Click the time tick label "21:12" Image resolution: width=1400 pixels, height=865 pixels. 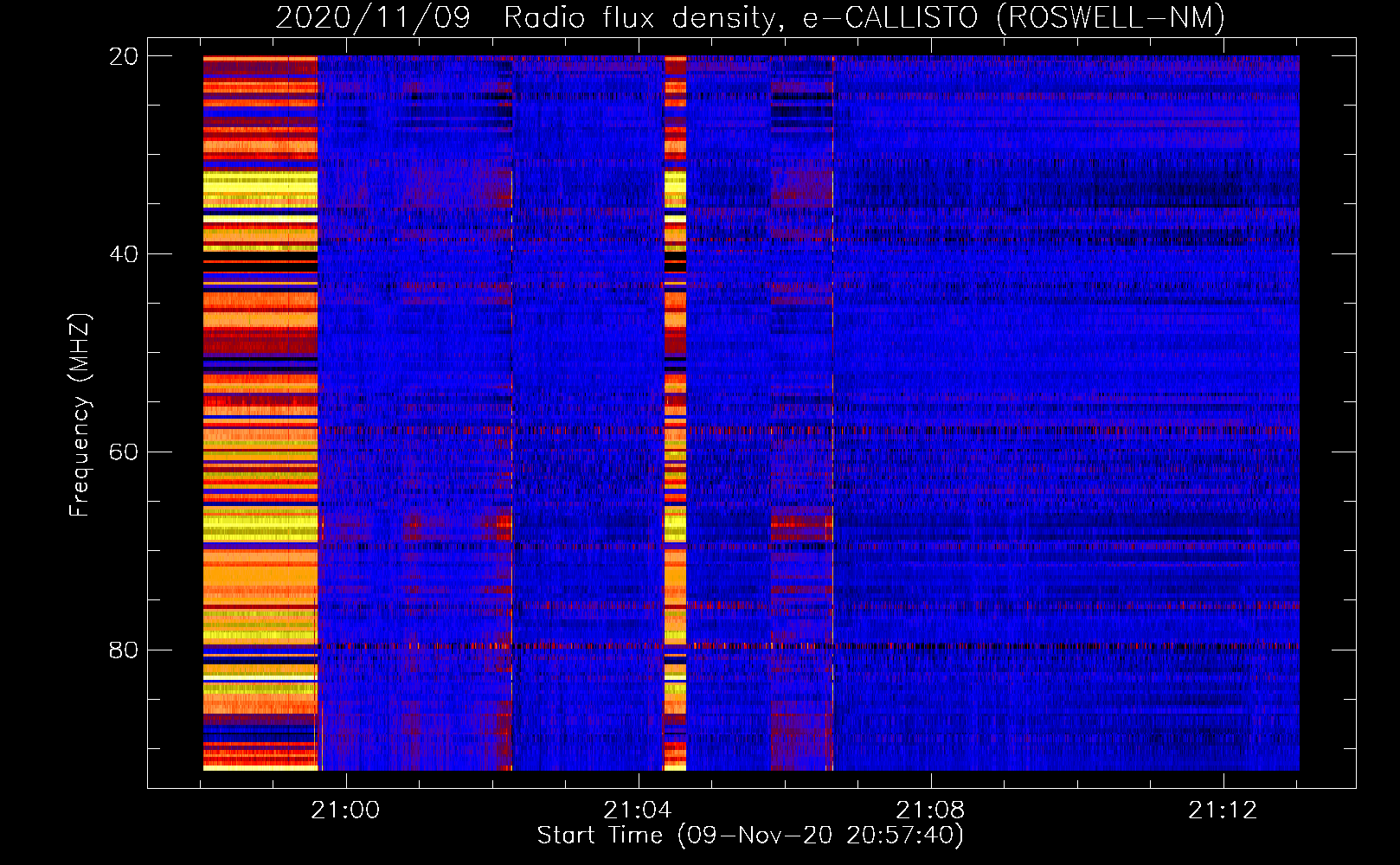(x=1223, y=811)
